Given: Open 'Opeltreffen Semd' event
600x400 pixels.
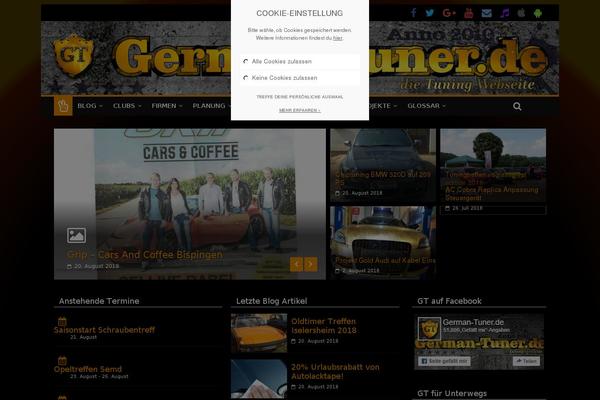Looking at the screenshot, I should point(88,369).
